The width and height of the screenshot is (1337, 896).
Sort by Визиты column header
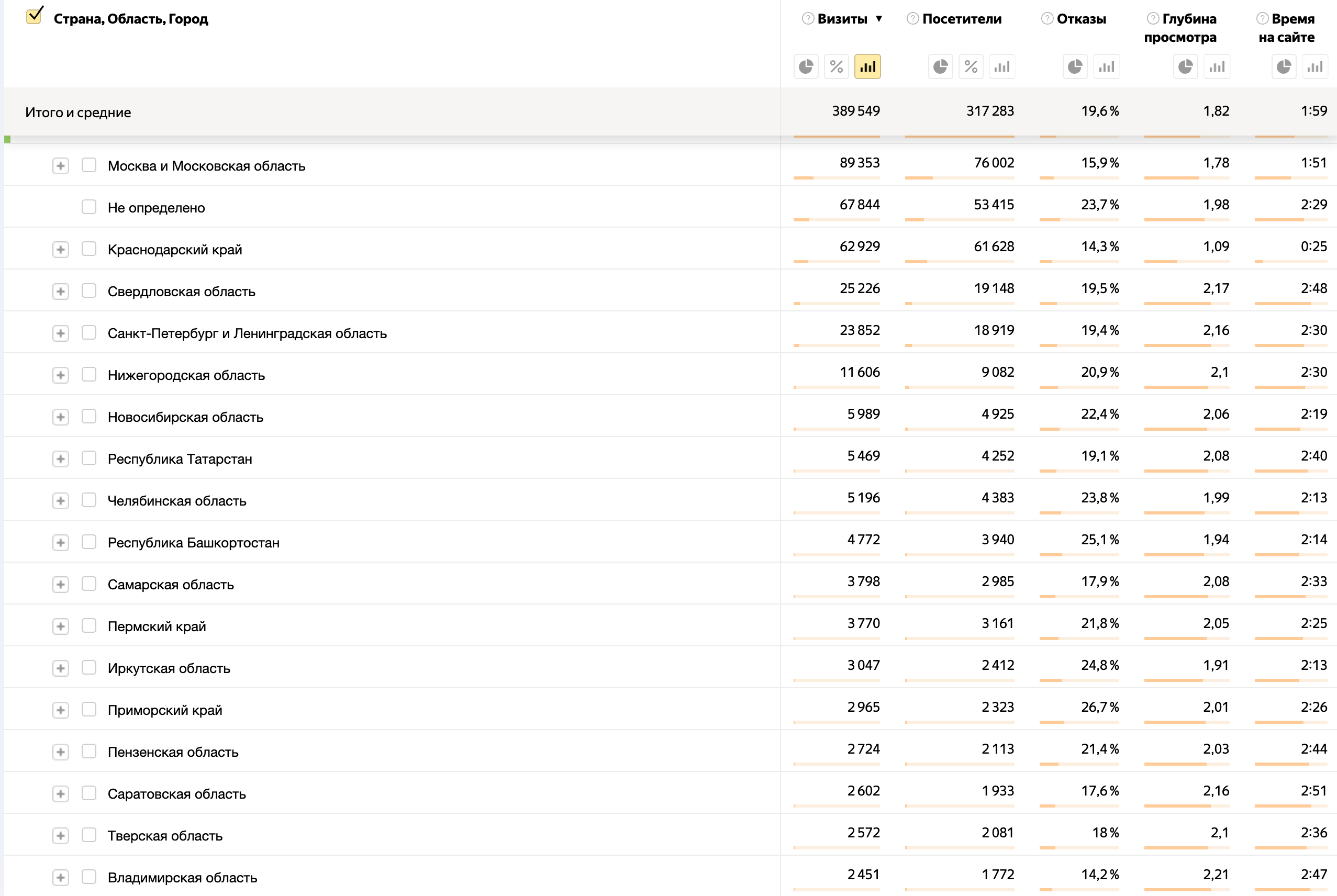[842, 19]
